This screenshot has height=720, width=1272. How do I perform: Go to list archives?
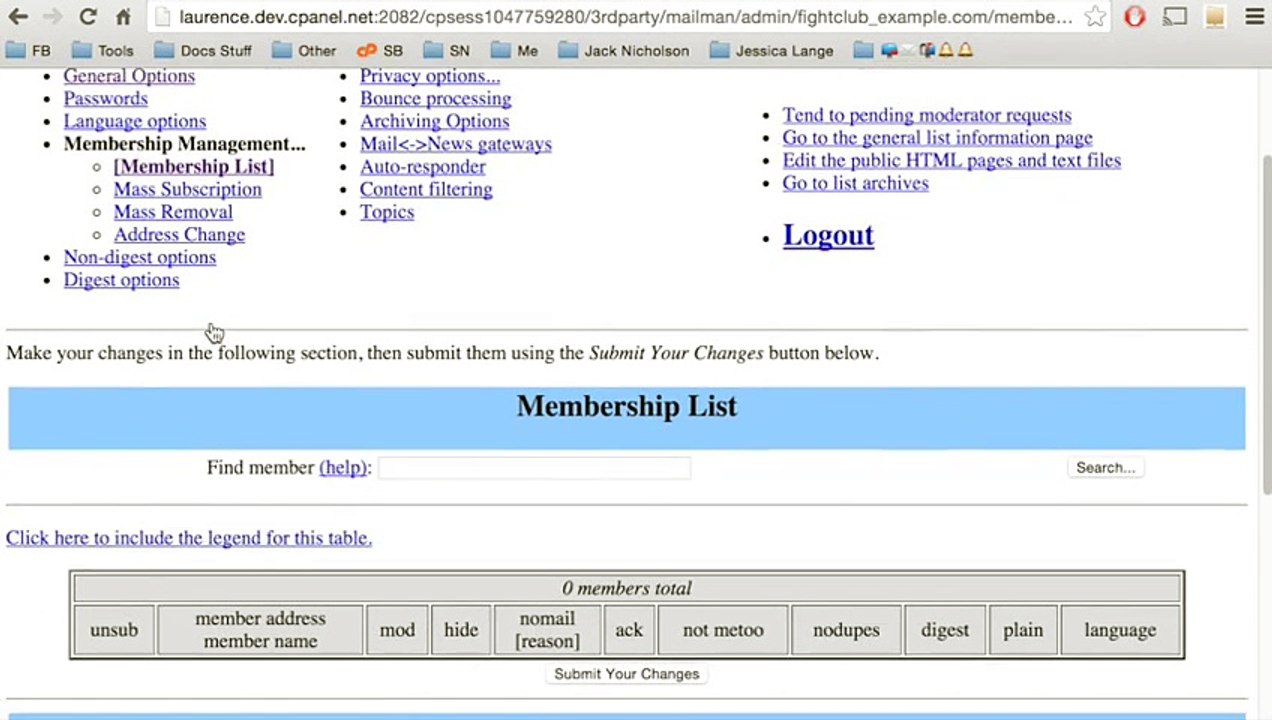pyautogui.click(x=855, y=183)
